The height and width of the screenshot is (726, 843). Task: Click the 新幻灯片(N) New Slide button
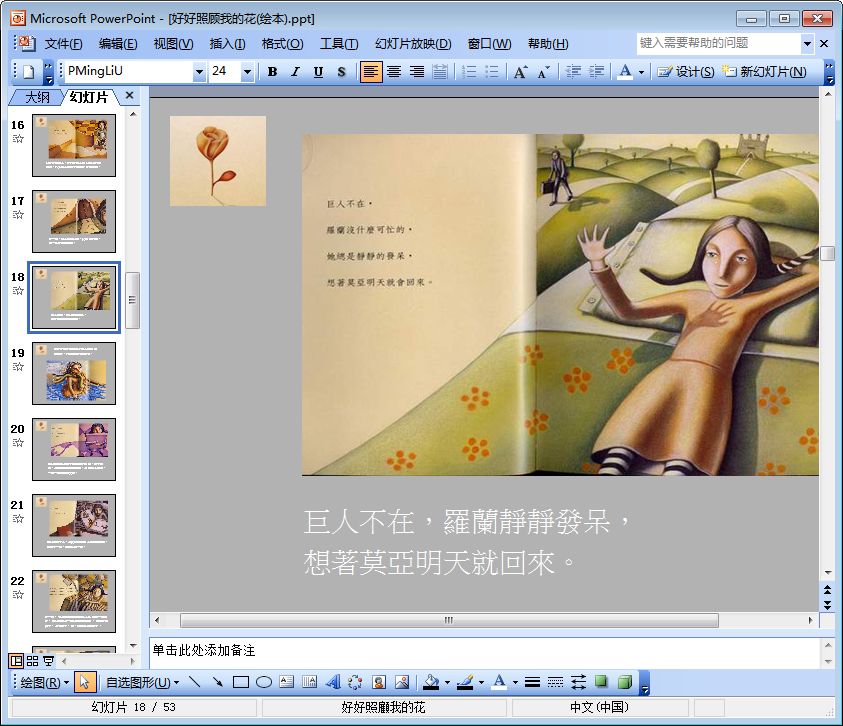764,72
